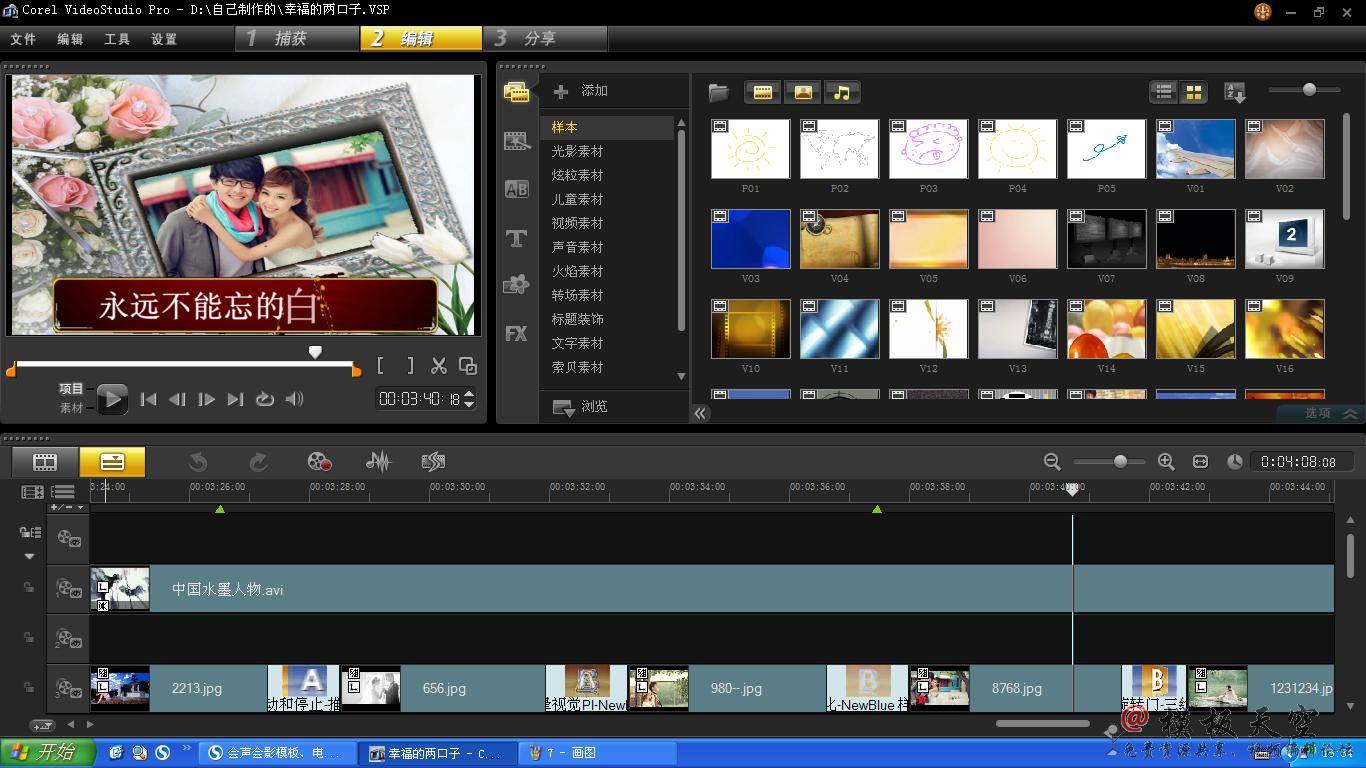Toggle repeat playback
This screenshot has width=1366, height=768.
pos(264,399)
